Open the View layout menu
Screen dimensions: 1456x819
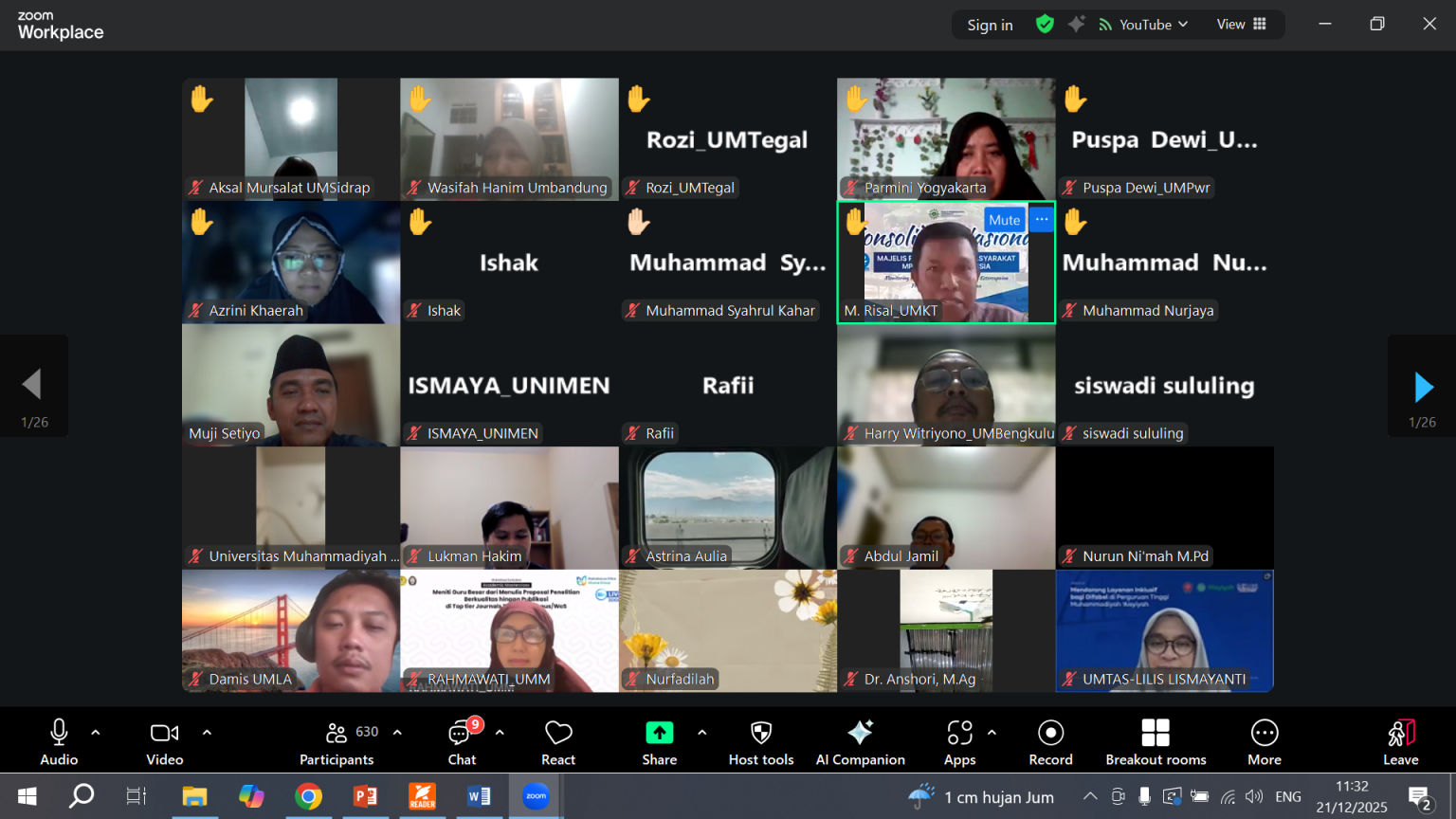click(1242, 25)
